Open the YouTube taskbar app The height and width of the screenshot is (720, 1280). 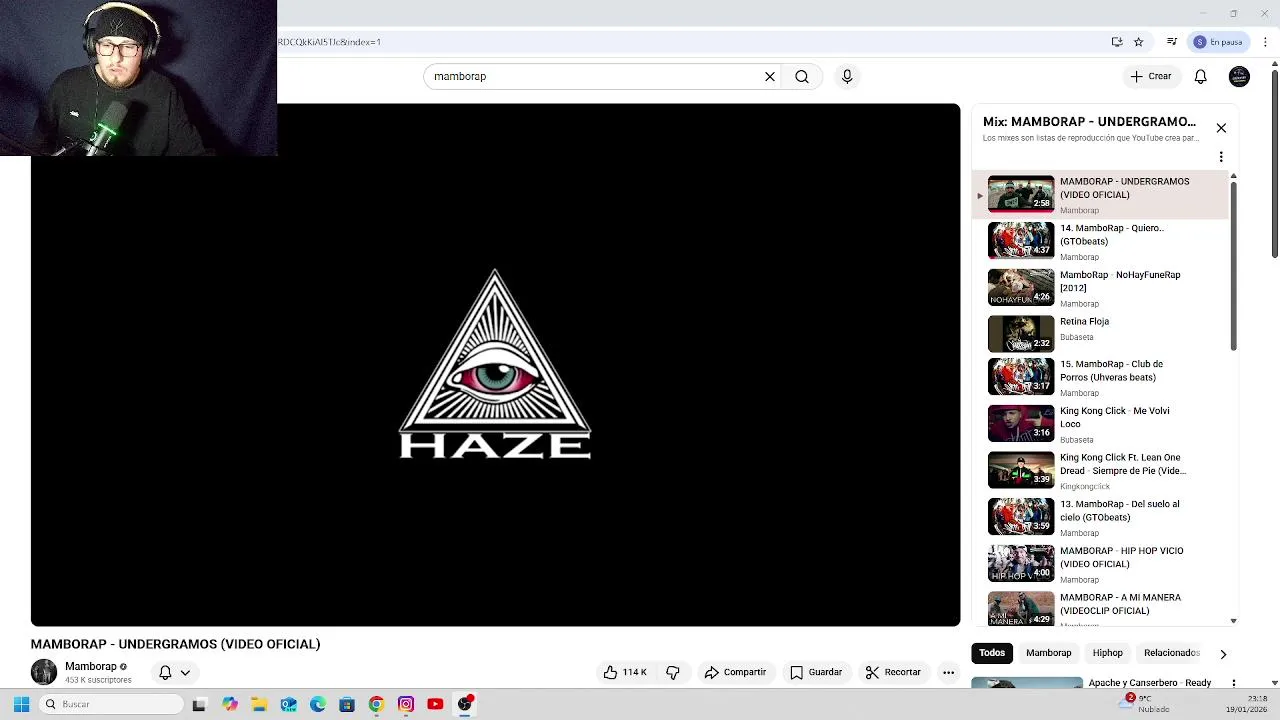[435, 704]
